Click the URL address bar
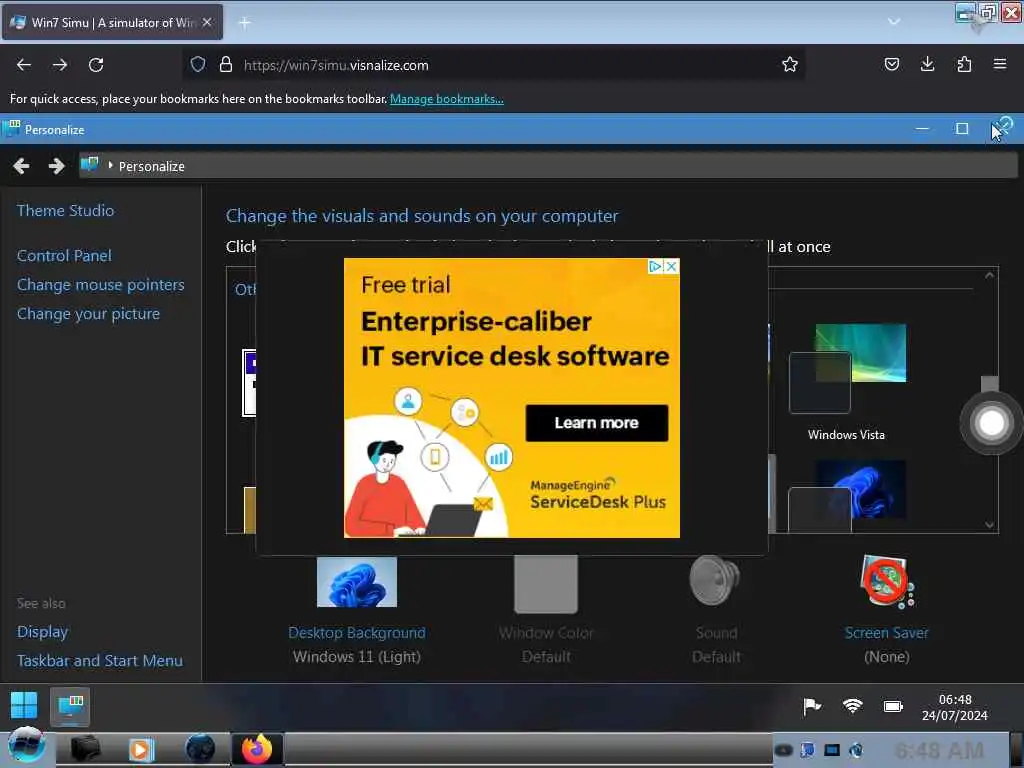1024x768 pixels. pyautogui.click(x=493, y=65)
